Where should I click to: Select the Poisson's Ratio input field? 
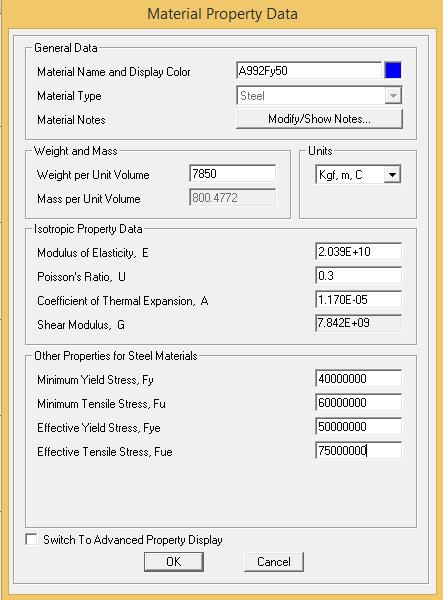[x=358, y=276]
